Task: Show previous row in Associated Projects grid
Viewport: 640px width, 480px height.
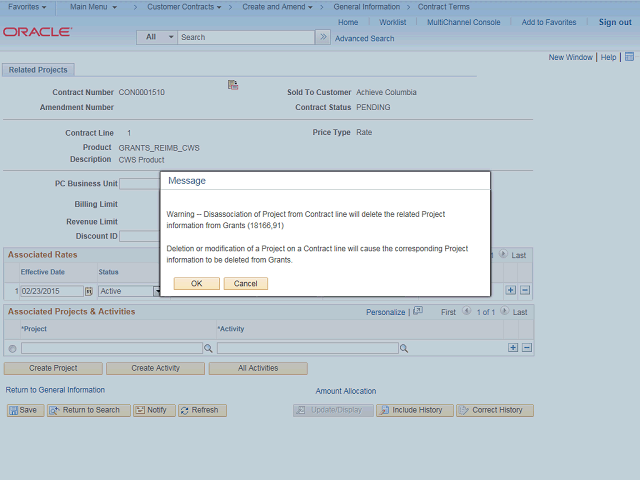Action: [x=467, y=311]
